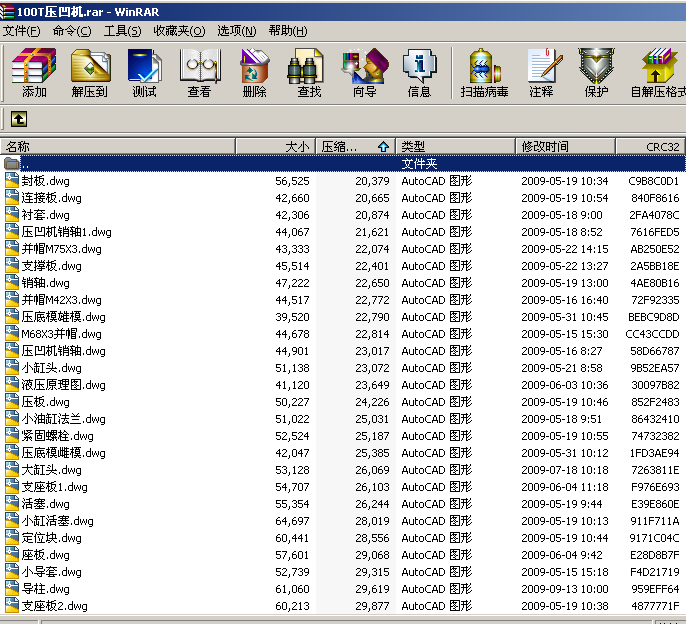Click the Test (测试) archive icon

[x=144, y=67]
